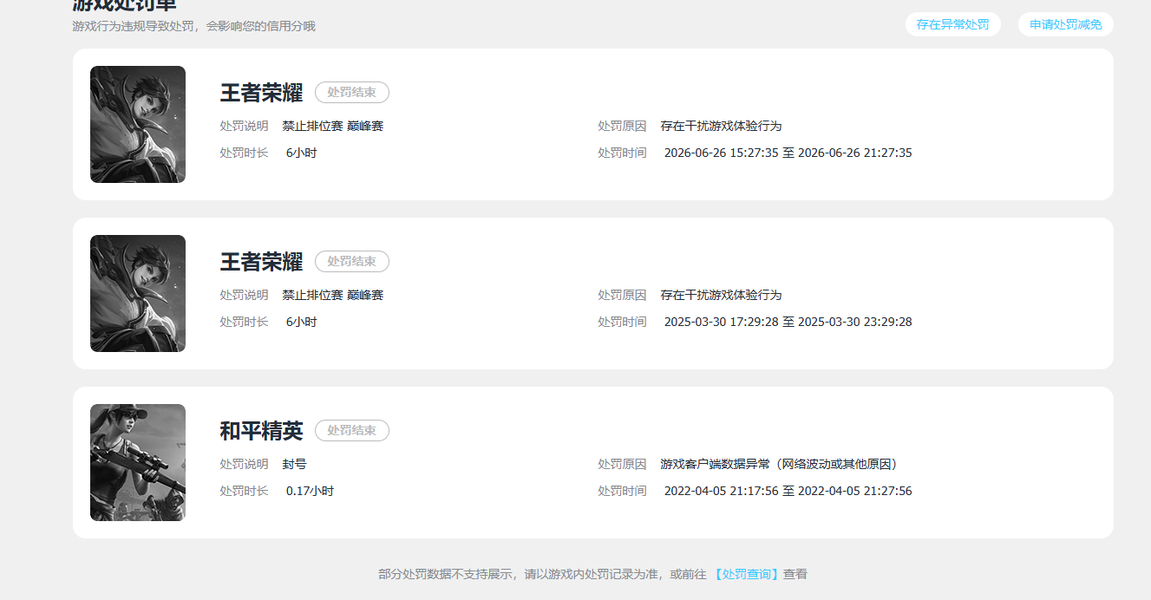The image size is (1151, 600).
Task: Click the 0.17小时 penalty duration value
Action: tap(310, 491)
